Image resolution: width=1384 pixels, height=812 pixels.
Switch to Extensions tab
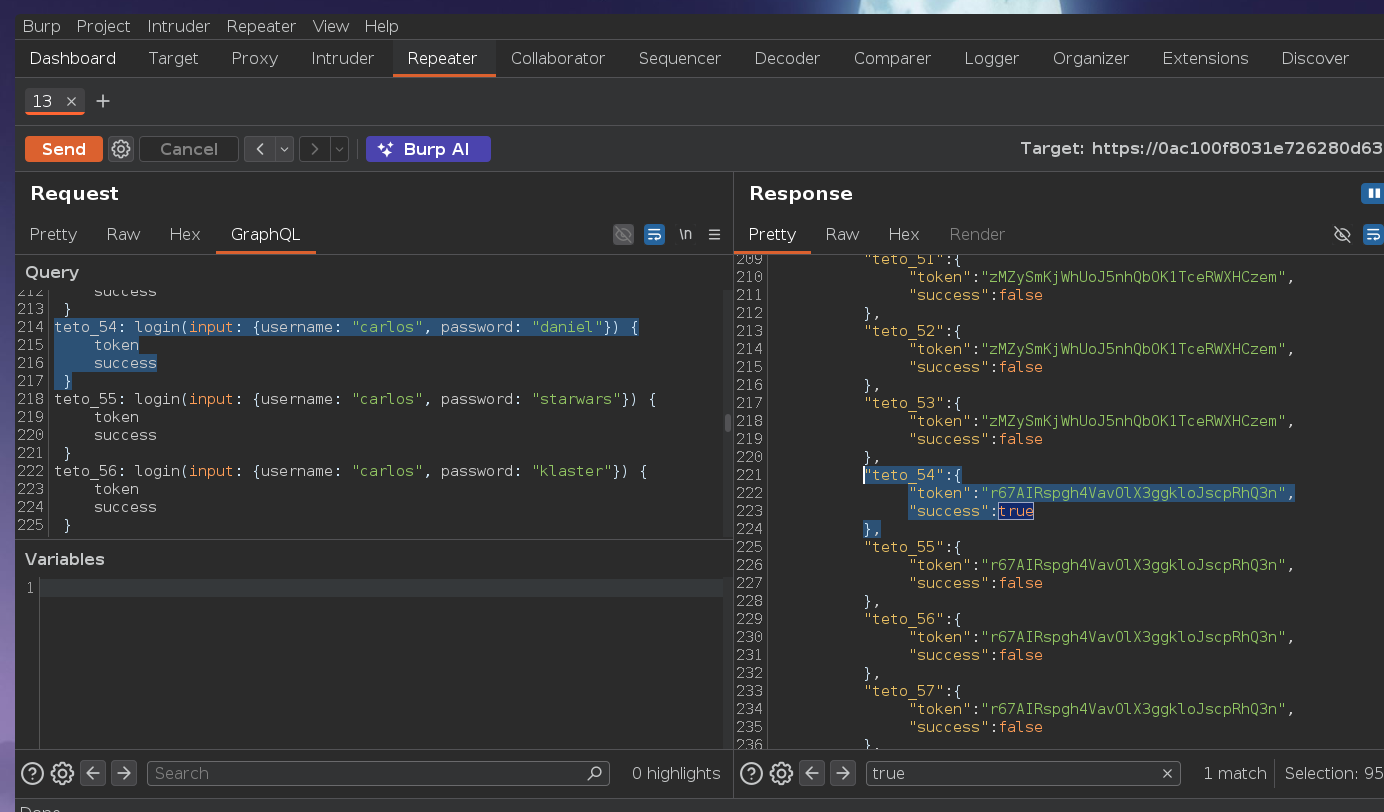click(x=1205, y=58)
